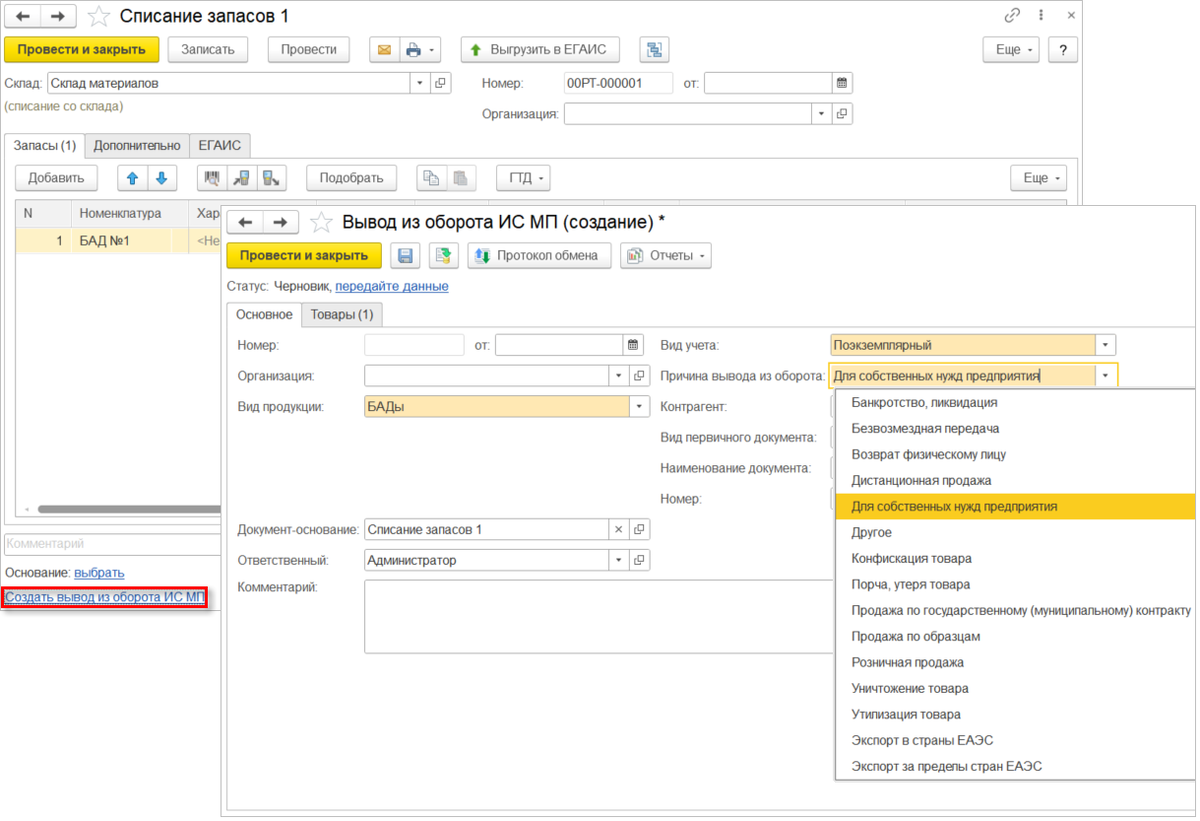Click Провести и закрыть in Списание запасов
Screen dimensions: 1200x821
pos(82,50)
